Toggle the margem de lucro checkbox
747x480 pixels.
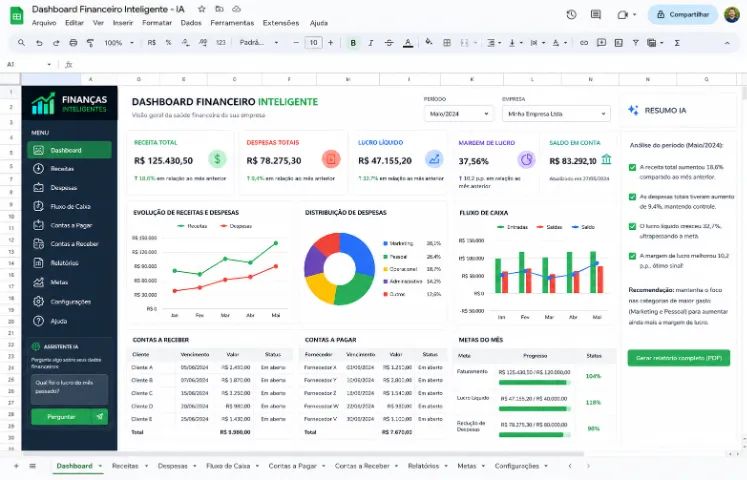tap(632, 256)
